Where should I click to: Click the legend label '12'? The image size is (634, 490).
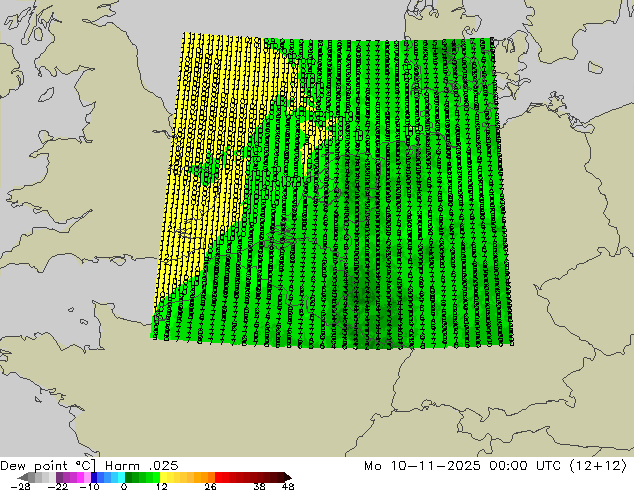[x=162, y=486]
